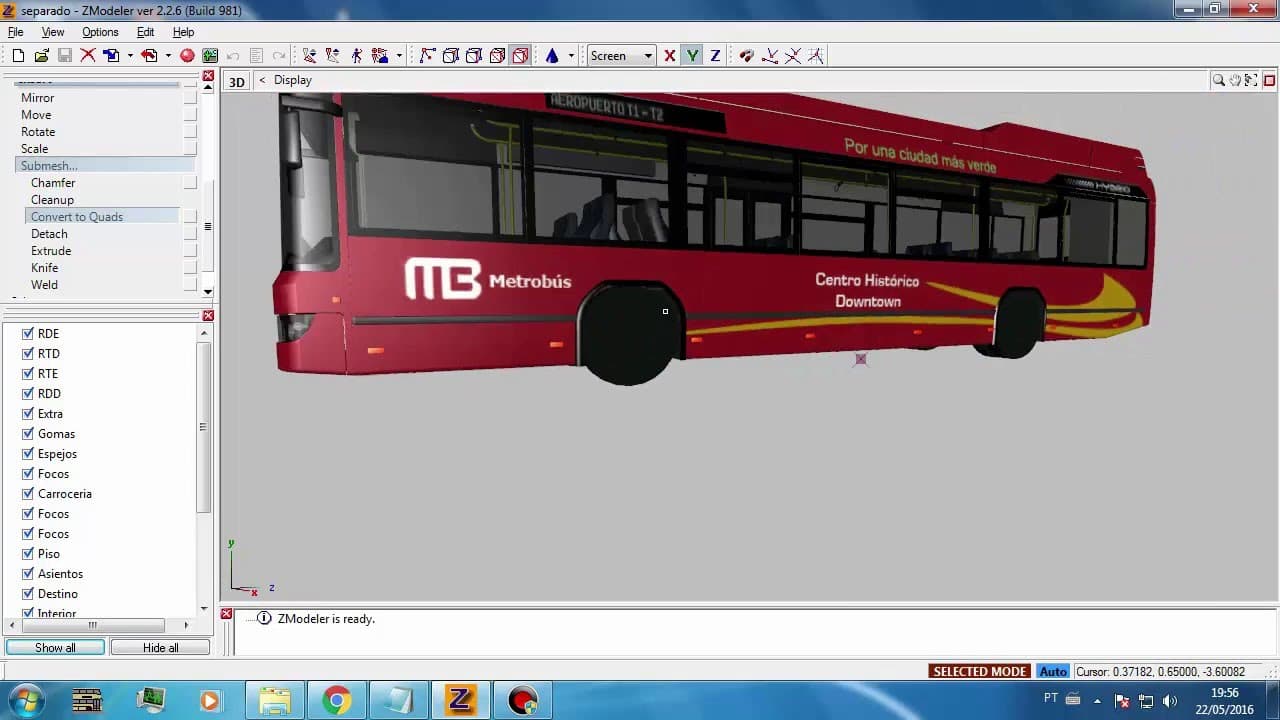This screenshot has width=1280, height=720.
Task: Open the File menu
Action: point(15,32)
